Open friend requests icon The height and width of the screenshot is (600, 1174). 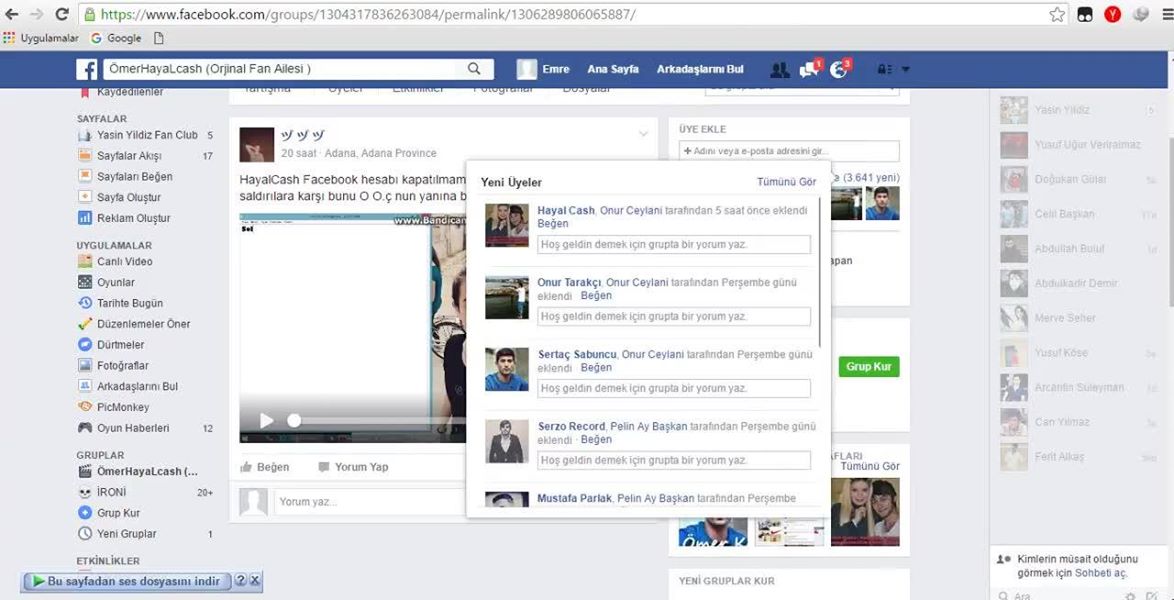779,70
